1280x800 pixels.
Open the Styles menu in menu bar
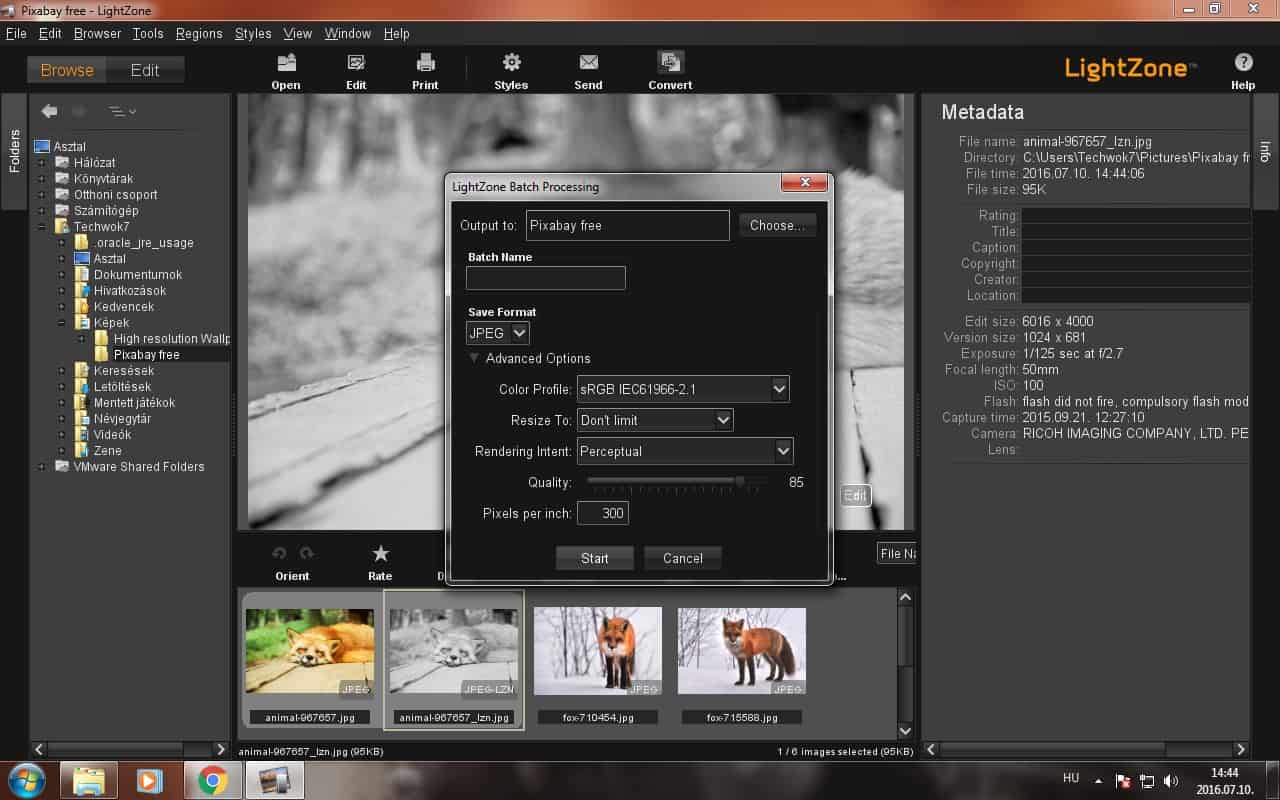[x=253, y=33]
